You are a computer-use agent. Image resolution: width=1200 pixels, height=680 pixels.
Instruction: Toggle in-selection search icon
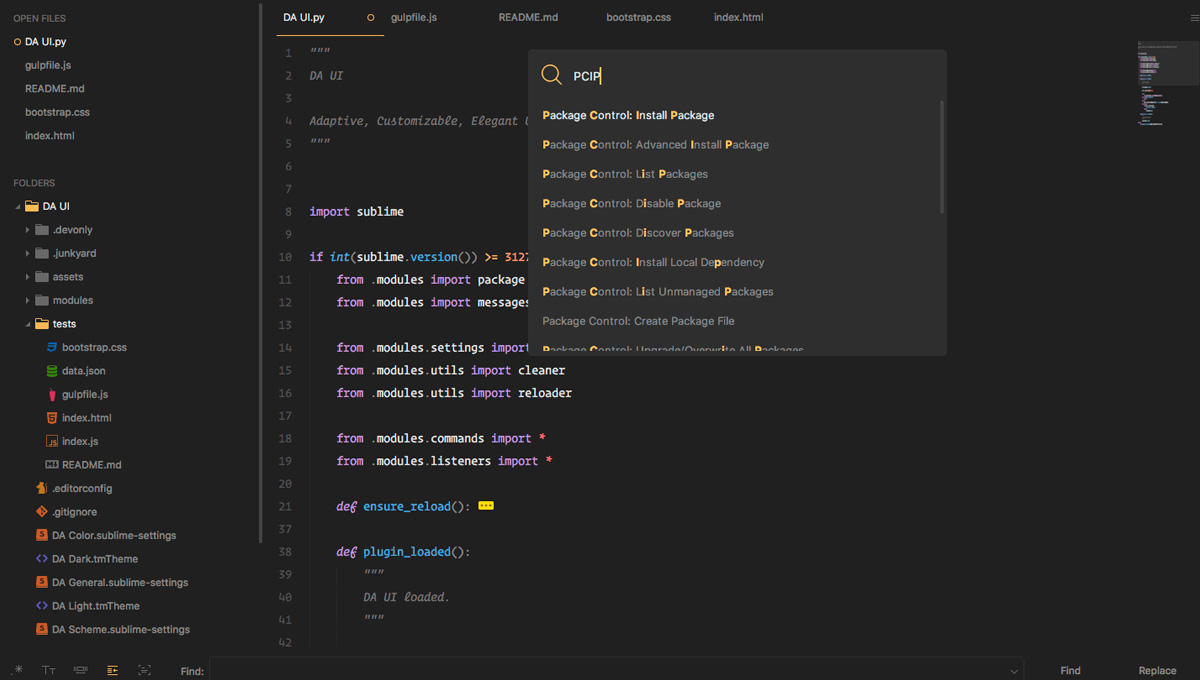point(145,670)
